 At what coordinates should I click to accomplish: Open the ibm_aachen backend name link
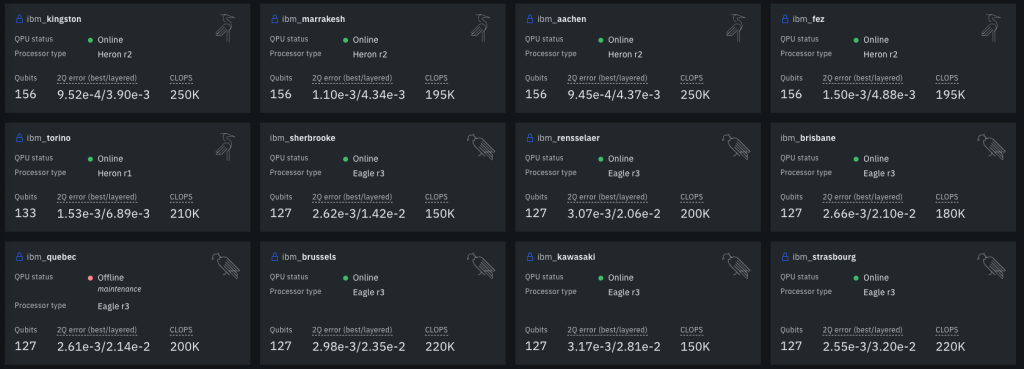click(x=562, y=20)
